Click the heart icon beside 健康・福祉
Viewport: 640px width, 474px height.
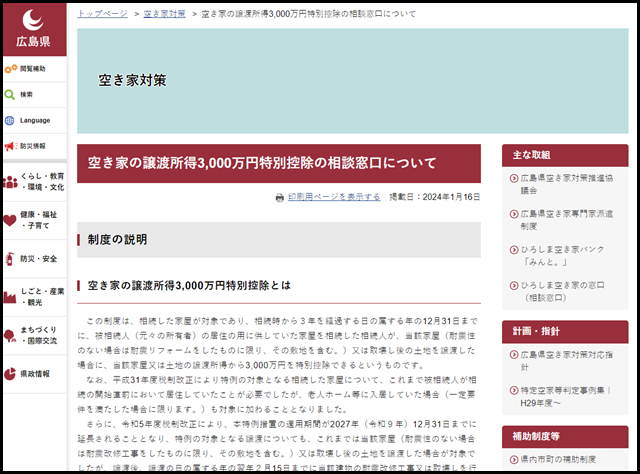tap(10, 220)
